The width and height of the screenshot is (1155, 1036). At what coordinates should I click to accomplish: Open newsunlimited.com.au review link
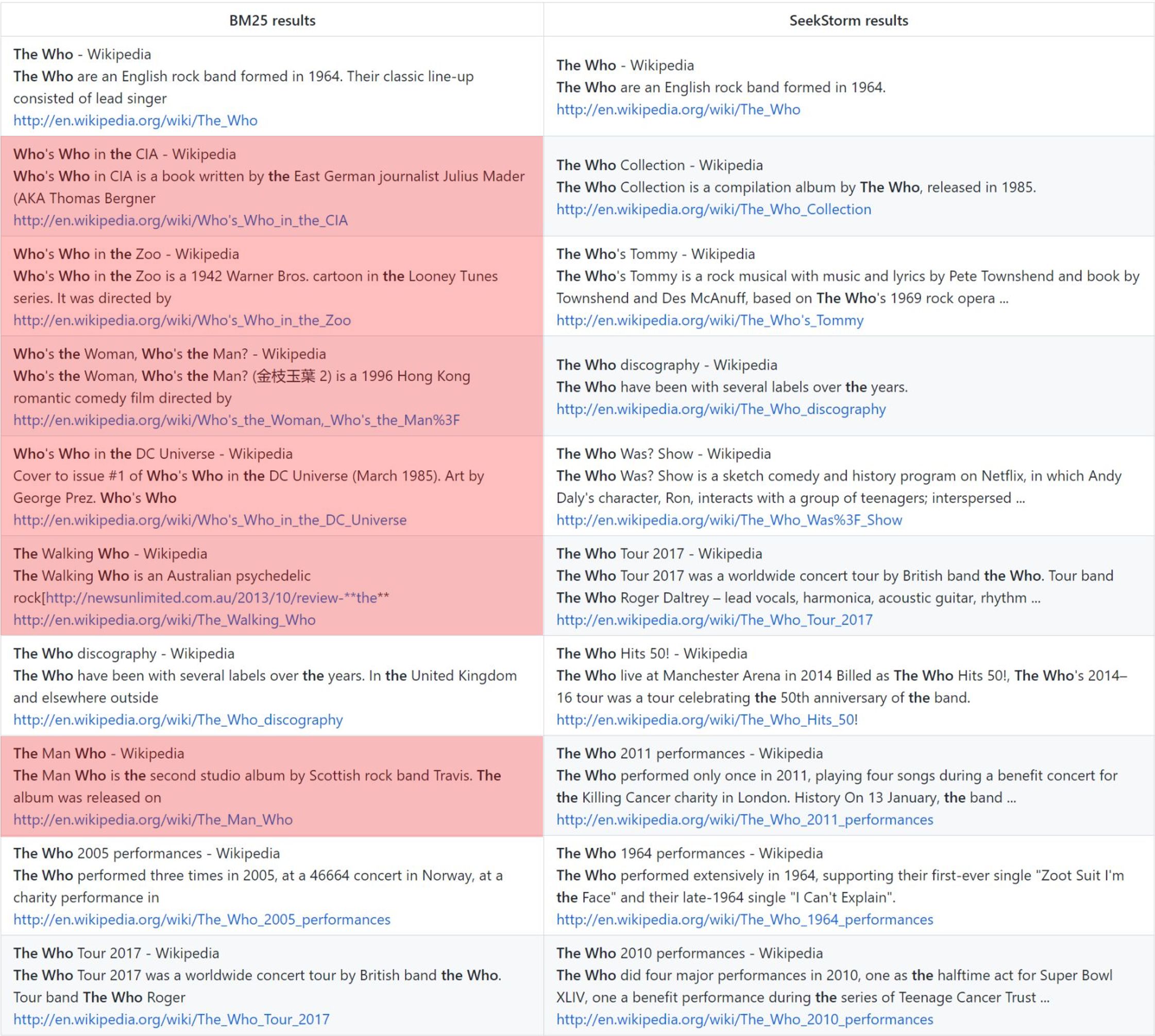tap(216, 598)
